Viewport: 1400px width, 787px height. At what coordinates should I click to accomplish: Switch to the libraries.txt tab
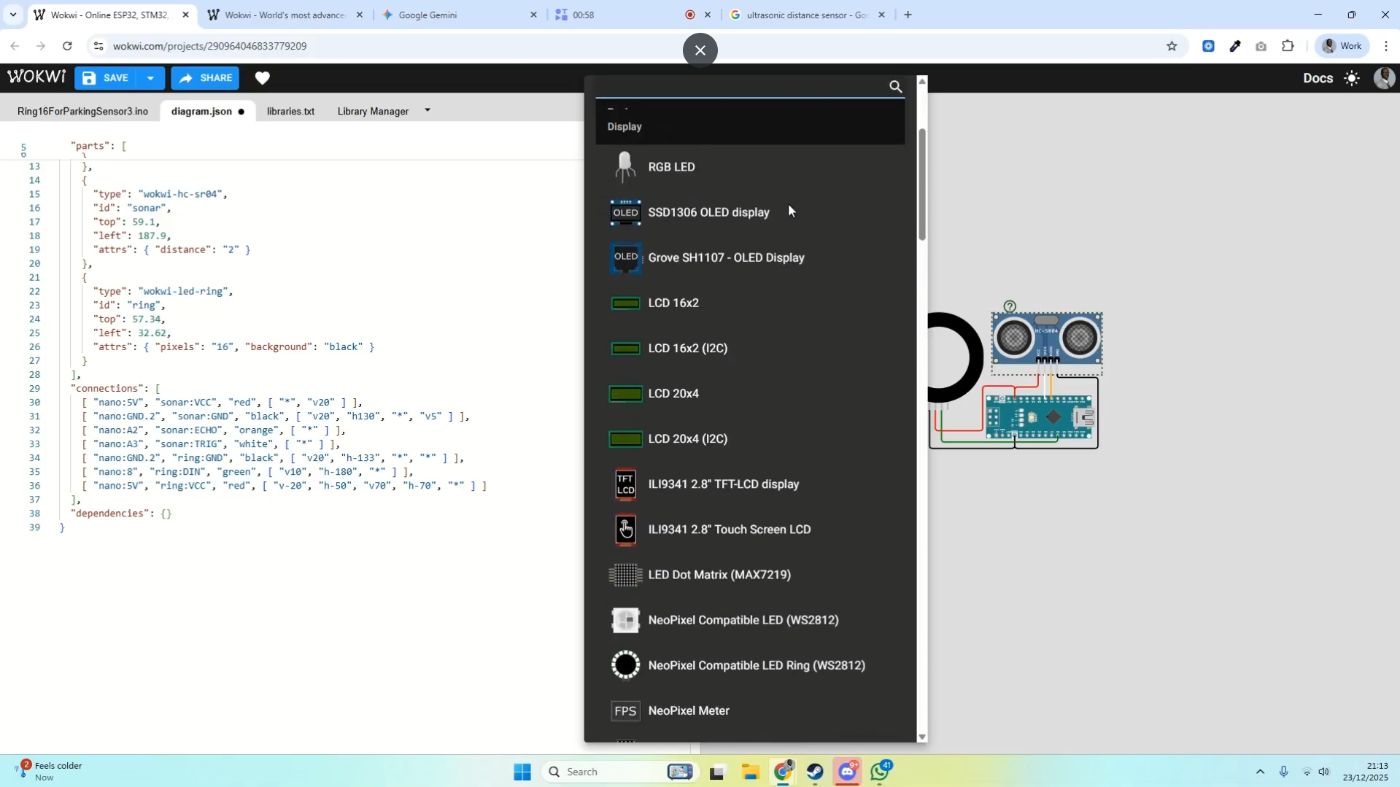pyautogui.click(x=290, y=111)
